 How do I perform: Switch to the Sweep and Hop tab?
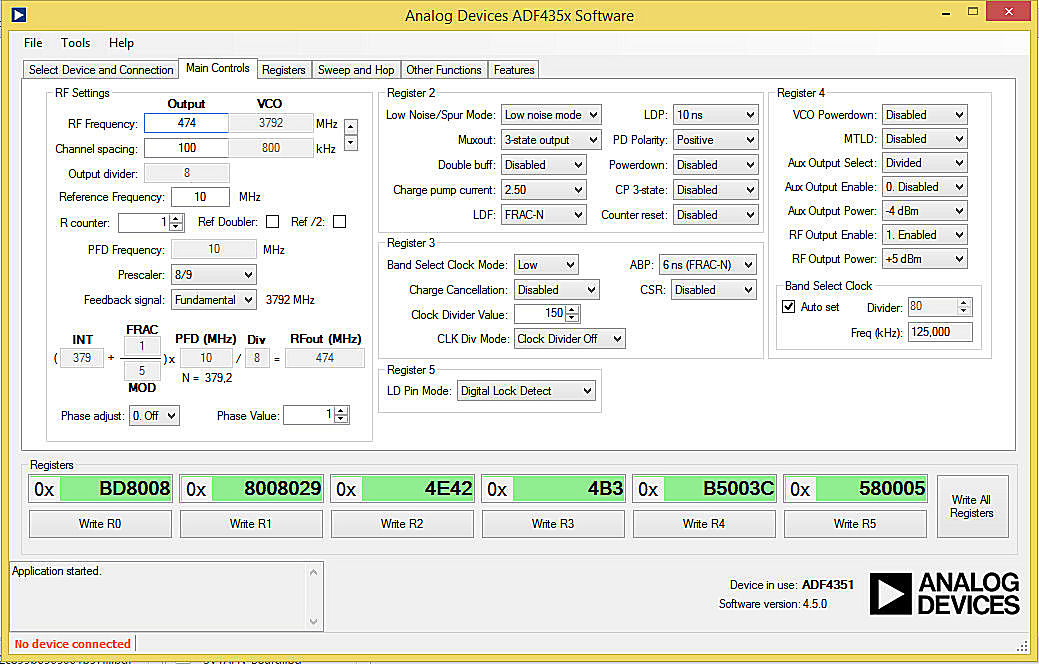tap(356, 70)
